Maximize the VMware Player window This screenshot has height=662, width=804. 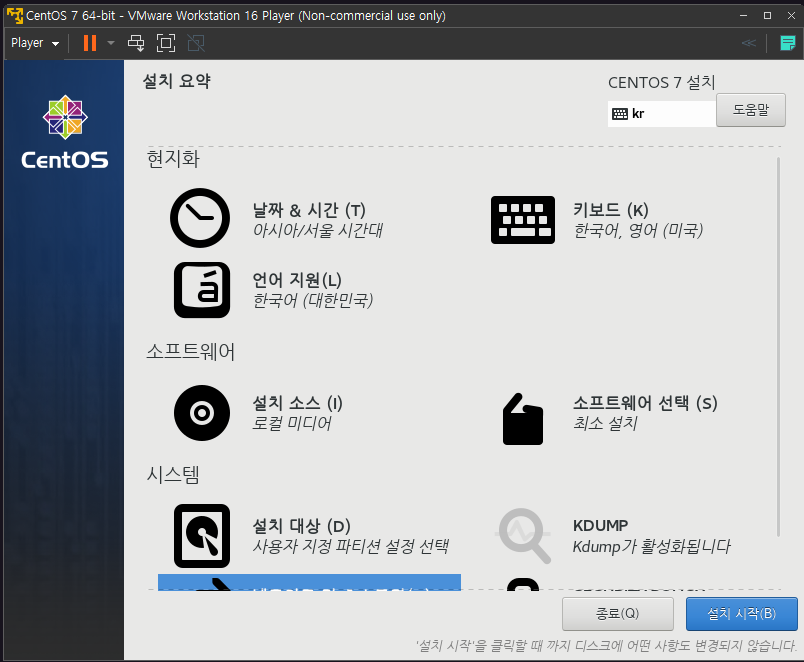(768, 15)
